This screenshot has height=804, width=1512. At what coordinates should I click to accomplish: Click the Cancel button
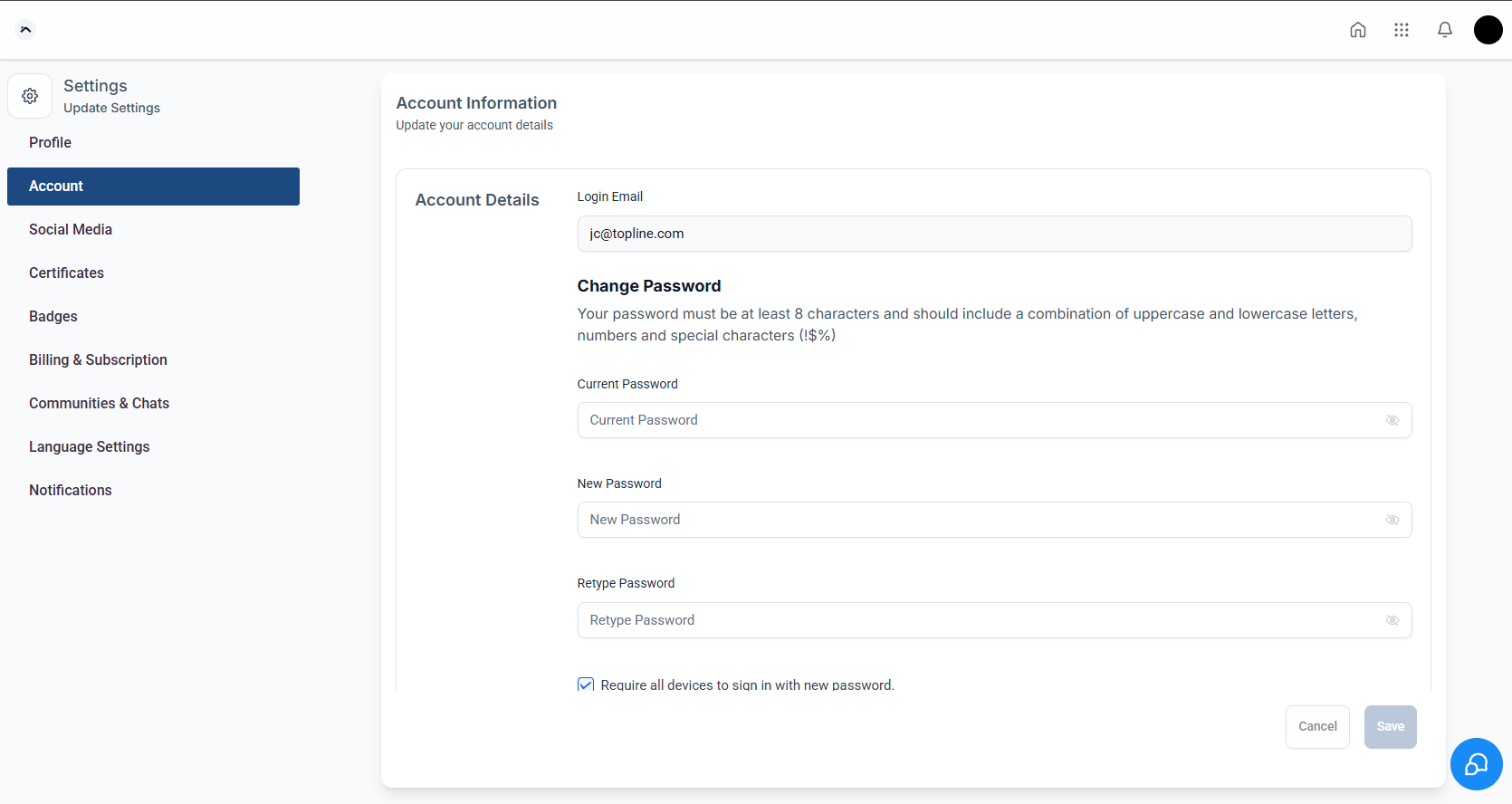(x=1317, y=726)
